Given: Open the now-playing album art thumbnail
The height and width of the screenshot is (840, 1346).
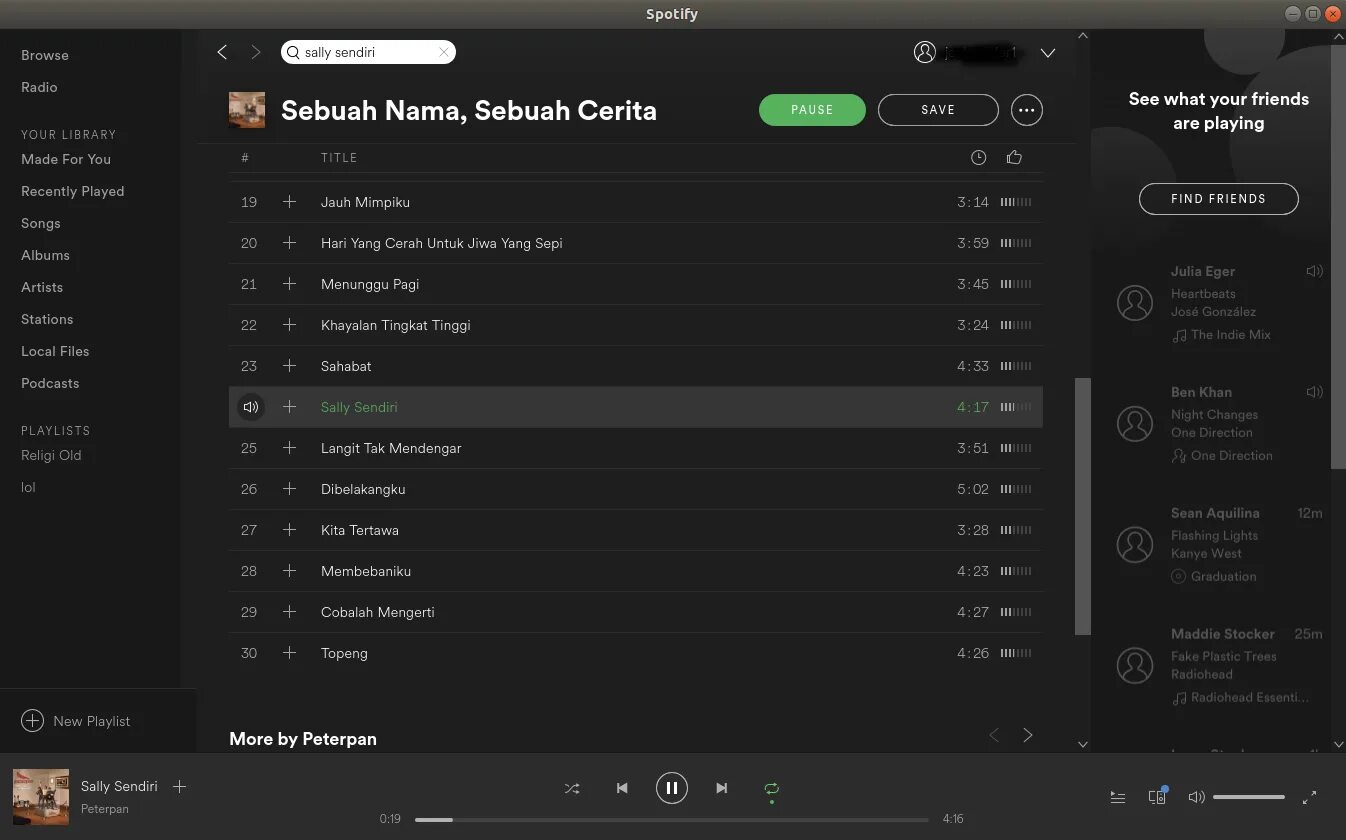Looking at the screenshot, I should tap(41, 797).
